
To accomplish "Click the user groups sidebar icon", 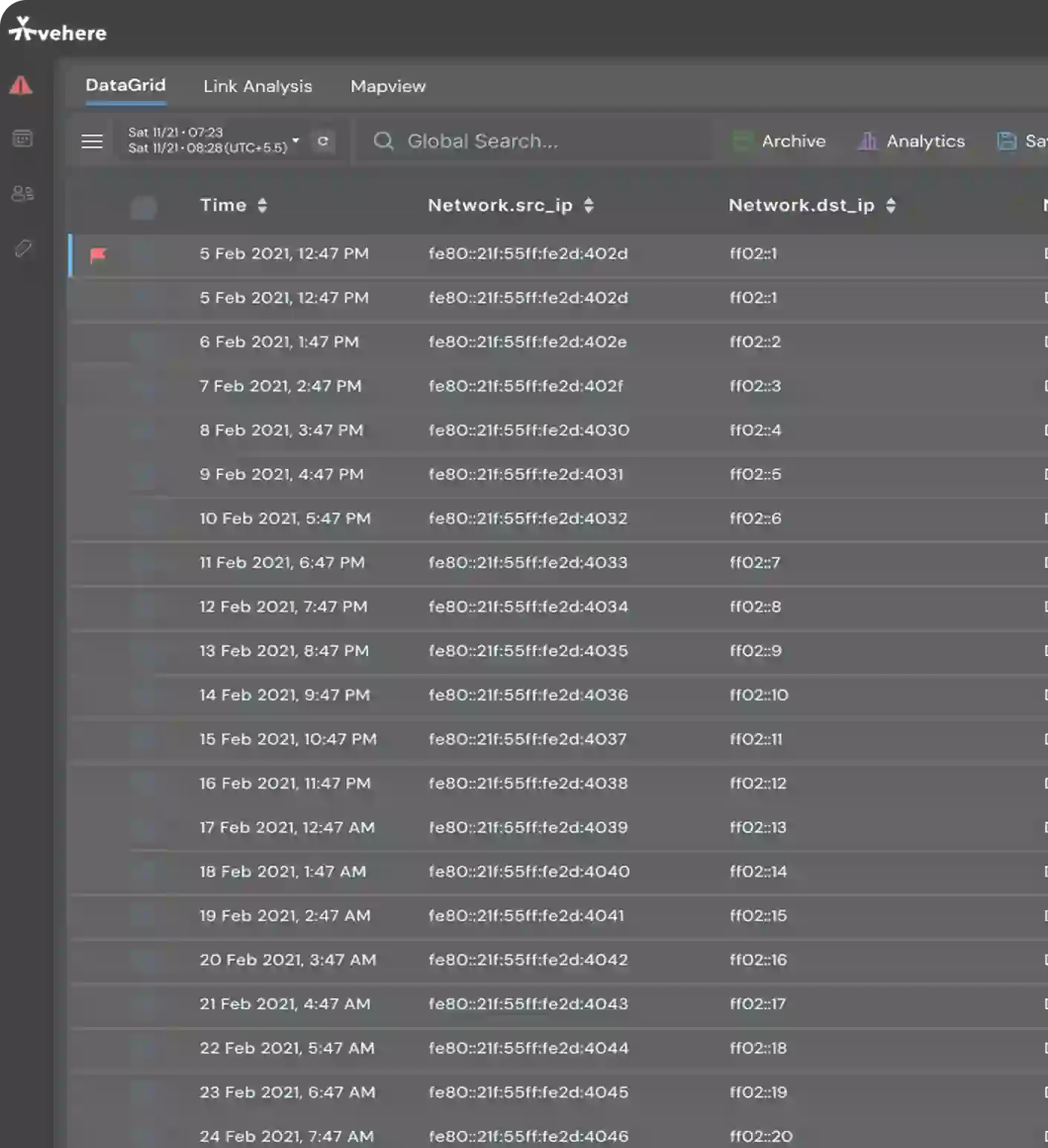I will coord(23,193).
